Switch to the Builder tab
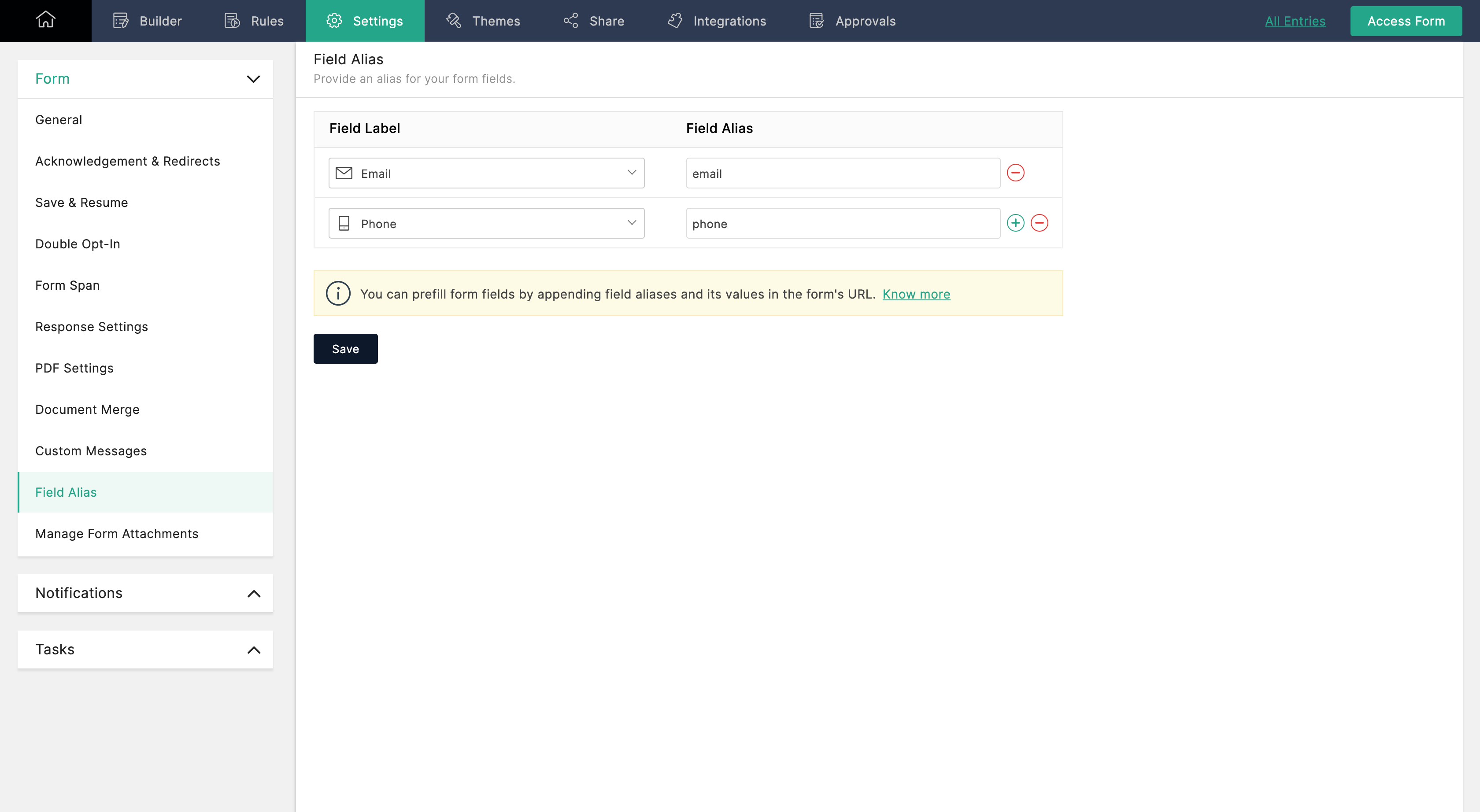 tap(147, 21)
